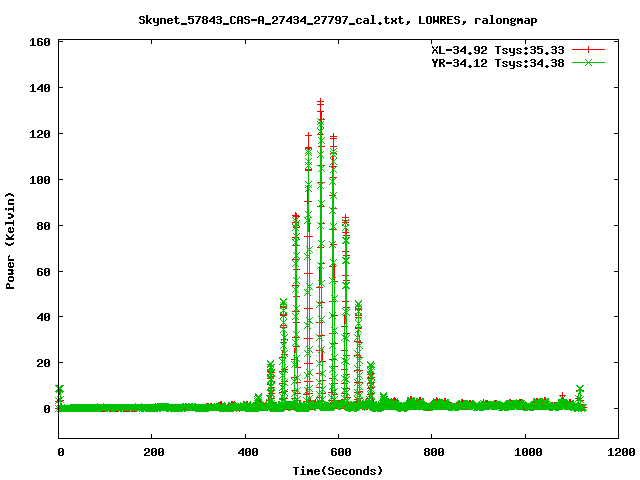Viewport: 640px width, 480px height.
Task: Click x-axis tick label 200
Action: [x=154, y=452]
